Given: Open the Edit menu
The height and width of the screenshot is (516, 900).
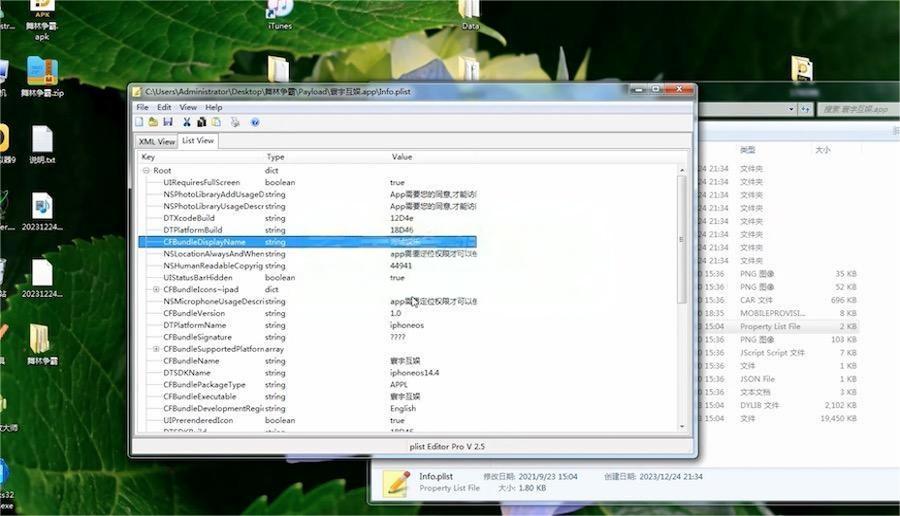Looking at the screenshot, I should pos(164,107).
